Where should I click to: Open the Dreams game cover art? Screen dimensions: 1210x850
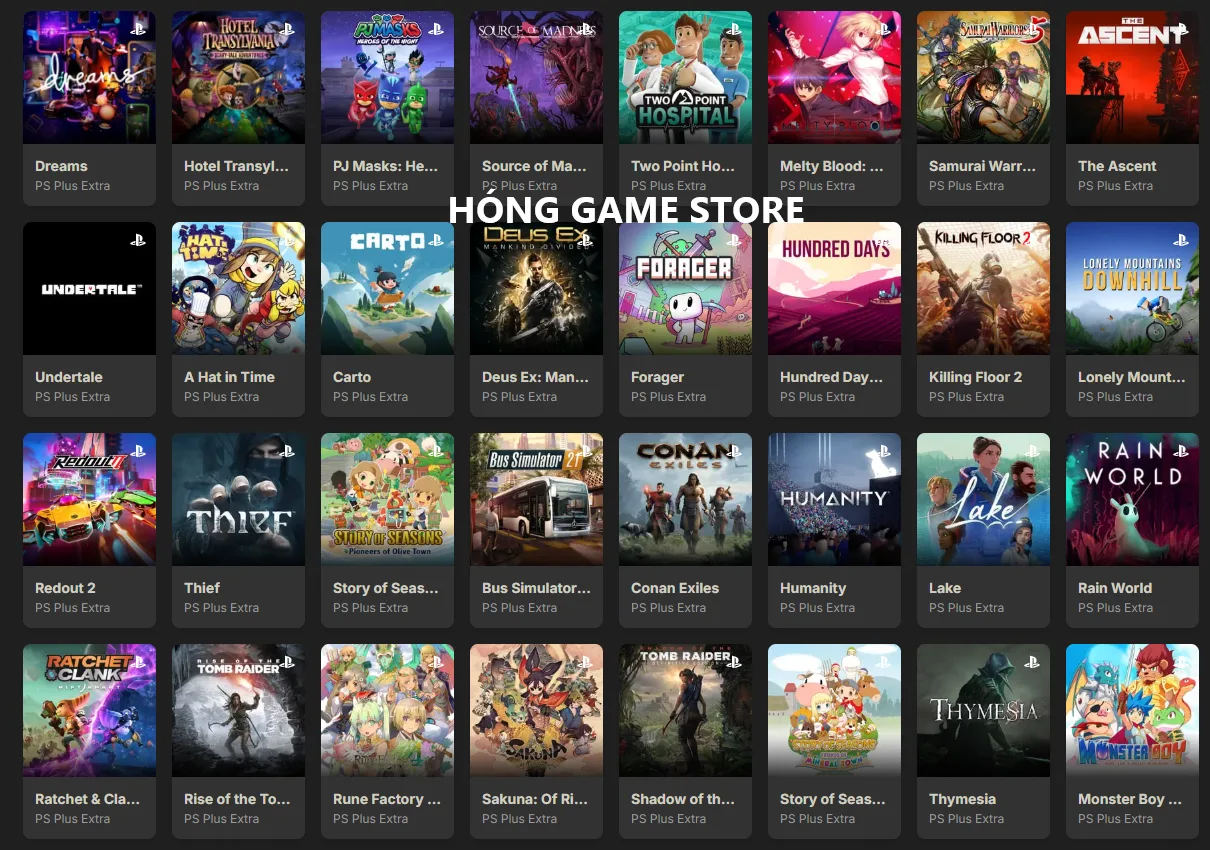[89, 77]
